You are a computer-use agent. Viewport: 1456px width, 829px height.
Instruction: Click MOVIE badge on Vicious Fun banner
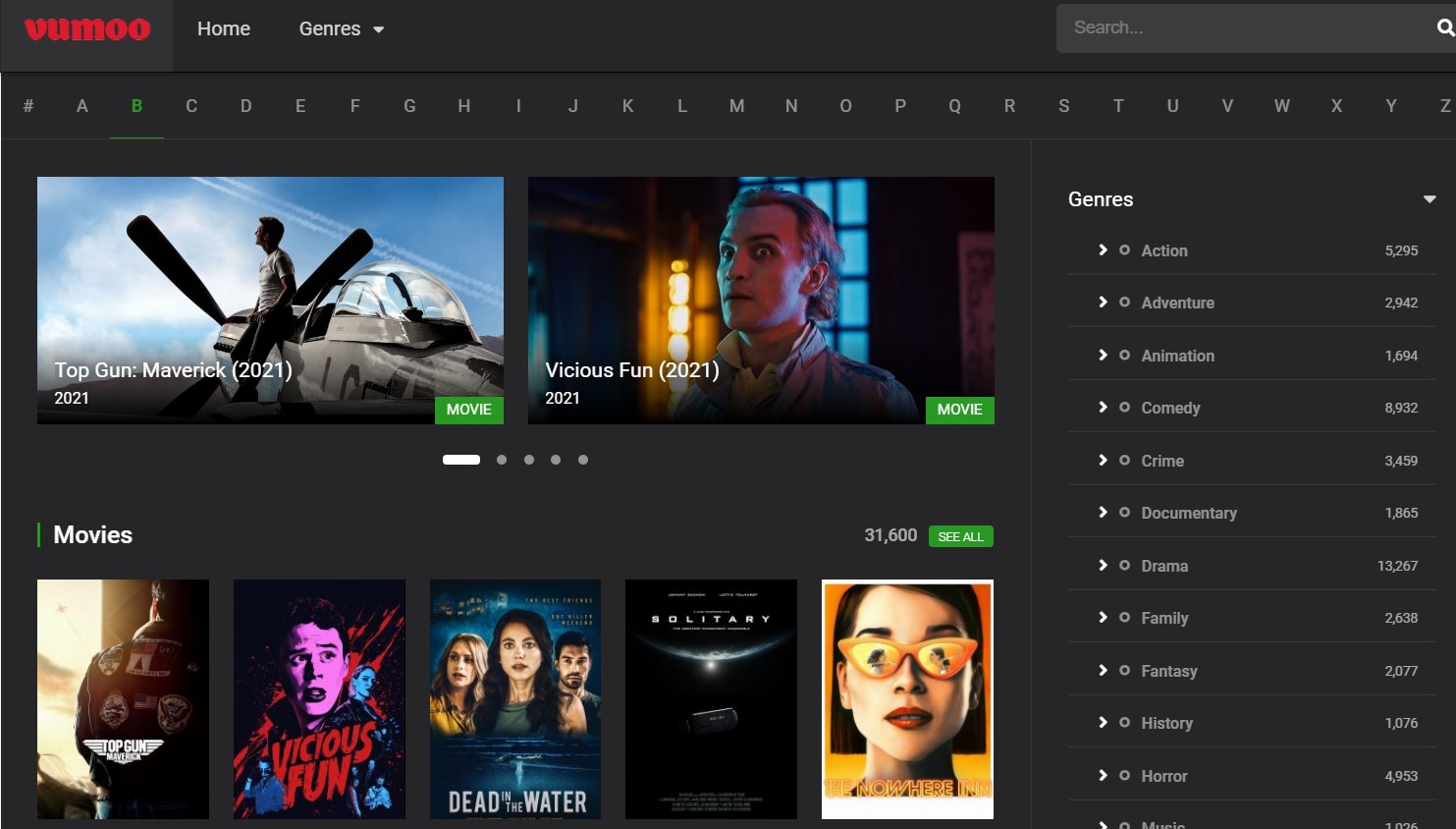click(960, 410)
